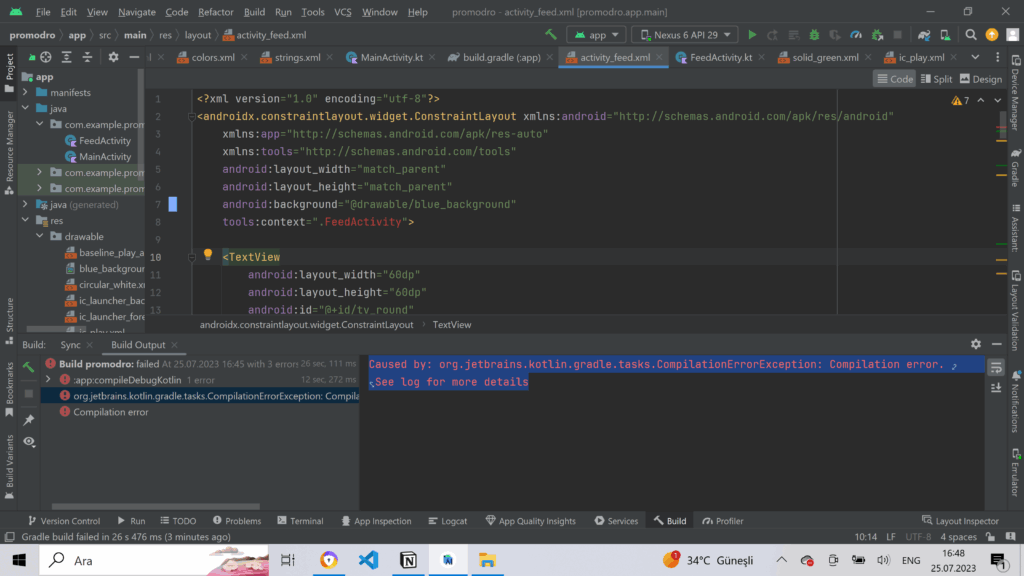The width and height of the screenshot is (1024, 576).
Task: Open Search Everywhere magnifier icon
Action: 969,35
